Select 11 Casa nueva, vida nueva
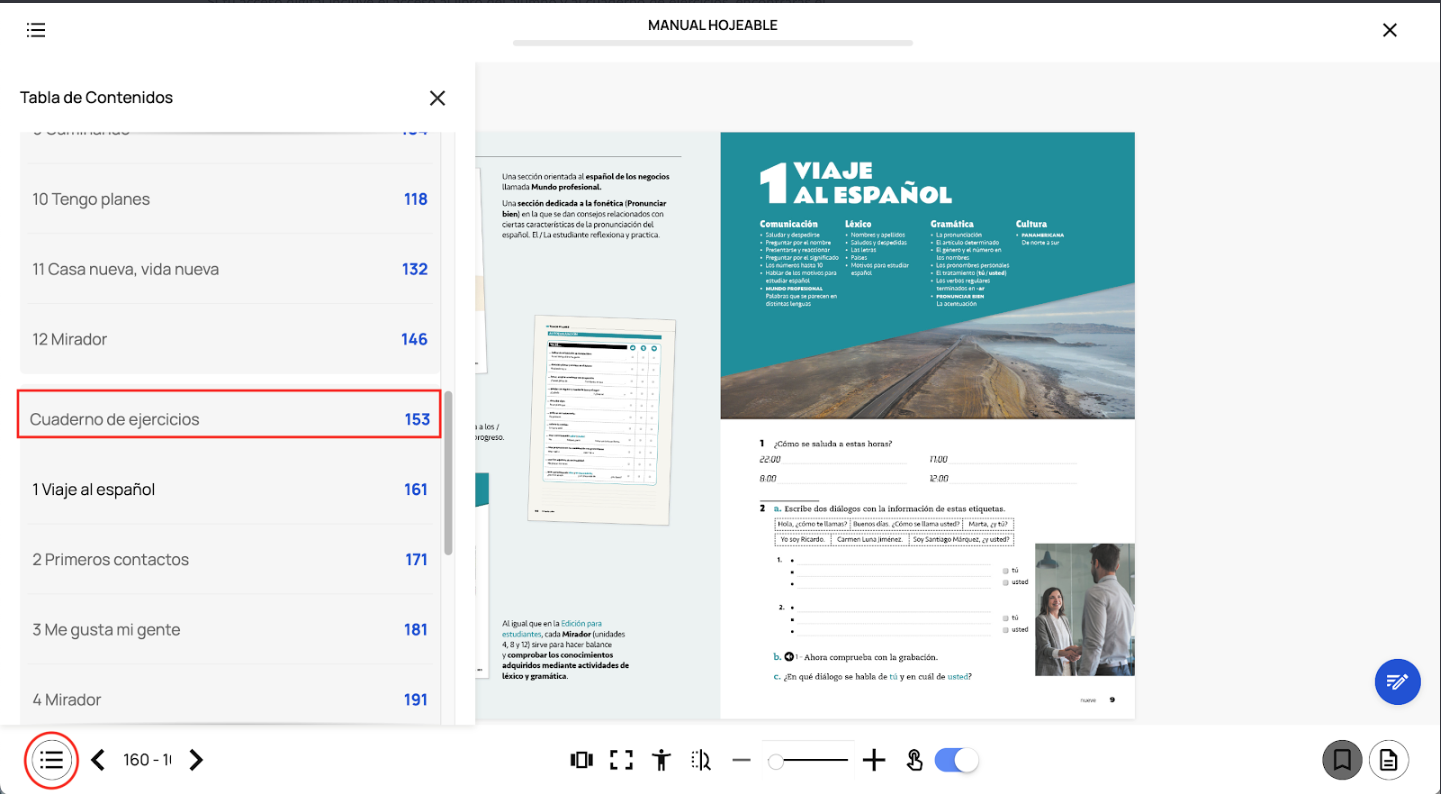Screen dimensions: 1441x794 point(229,269)
